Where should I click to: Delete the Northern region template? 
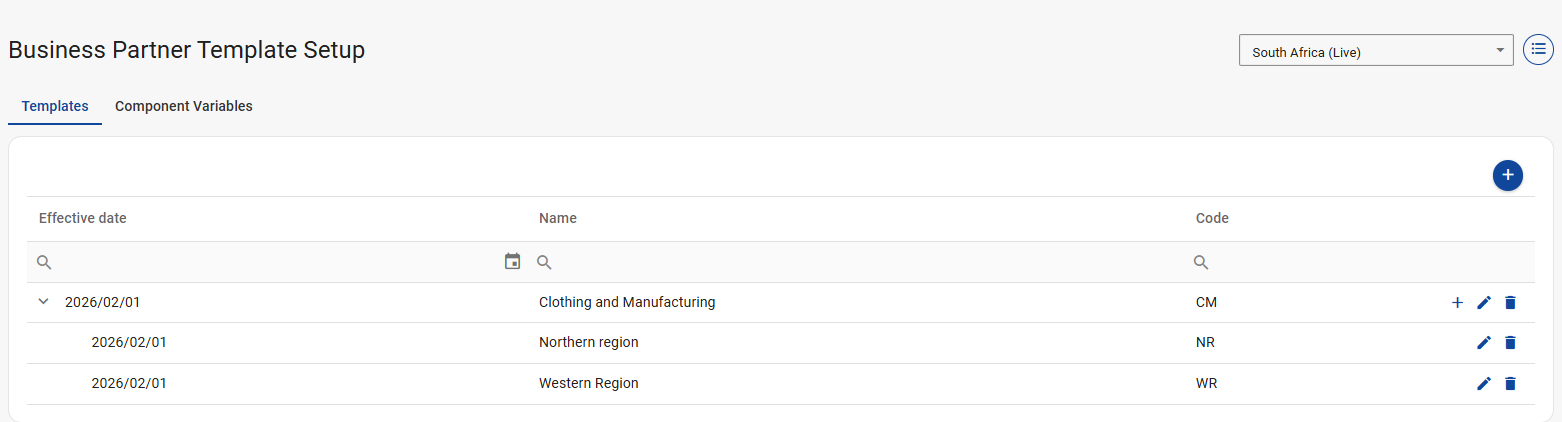pyautogui.click(x=1510, y=343)
